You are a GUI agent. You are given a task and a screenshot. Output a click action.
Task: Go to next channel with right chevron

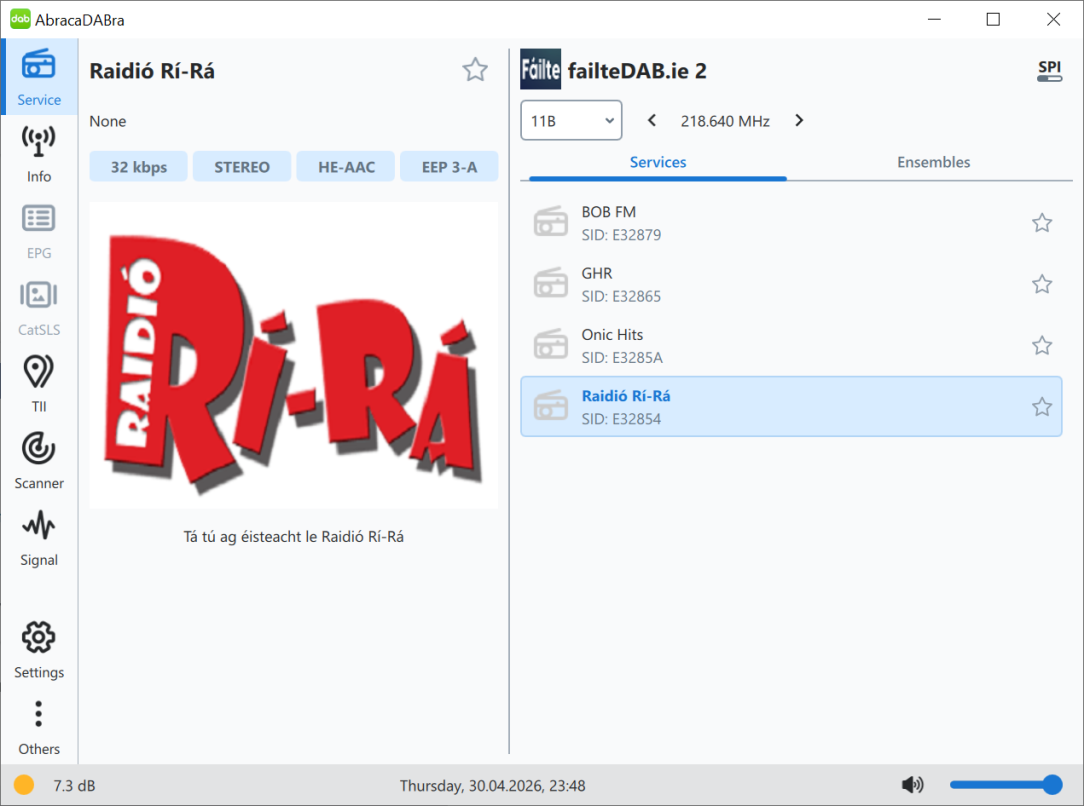(x=799, y=120)
